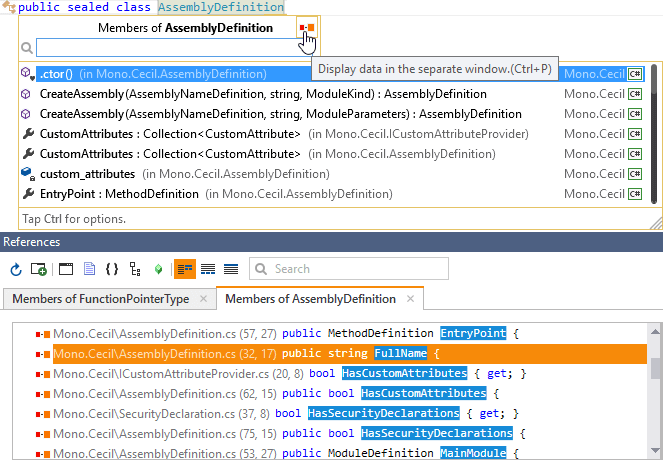The height and width of the screenshot is (460, 663).
Task: Toggle the highlighted orange list view mode
Action: click(x=185, y=269)
